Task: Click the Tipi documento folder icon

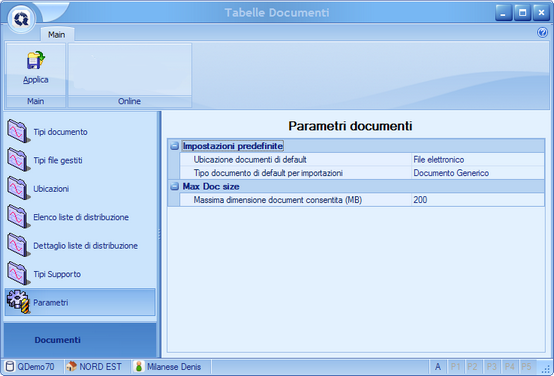Action: click(x=18, y=131)
